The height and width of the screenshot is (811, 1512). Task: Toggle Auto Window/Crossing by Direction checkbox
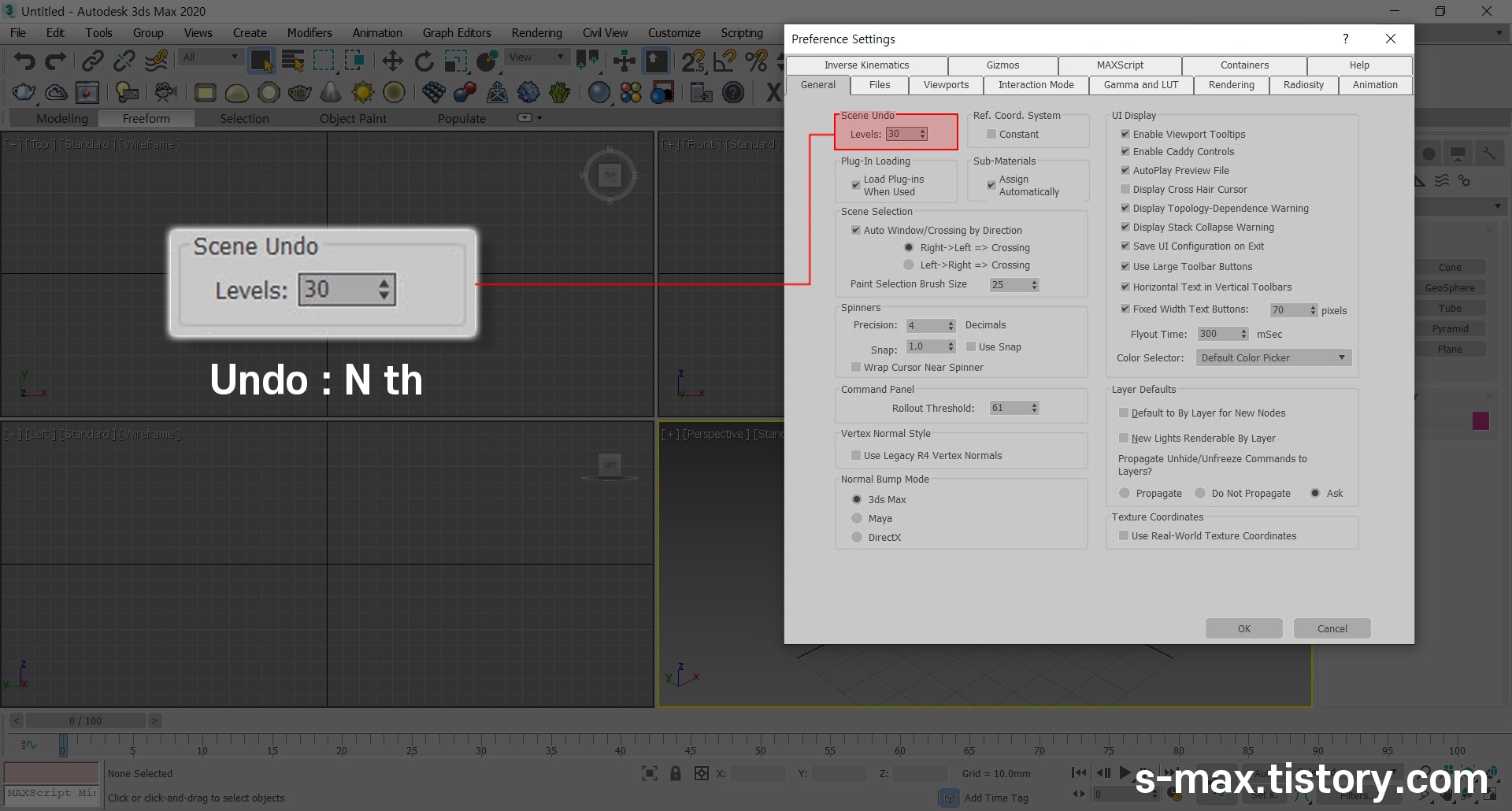[x=856, y=230]
